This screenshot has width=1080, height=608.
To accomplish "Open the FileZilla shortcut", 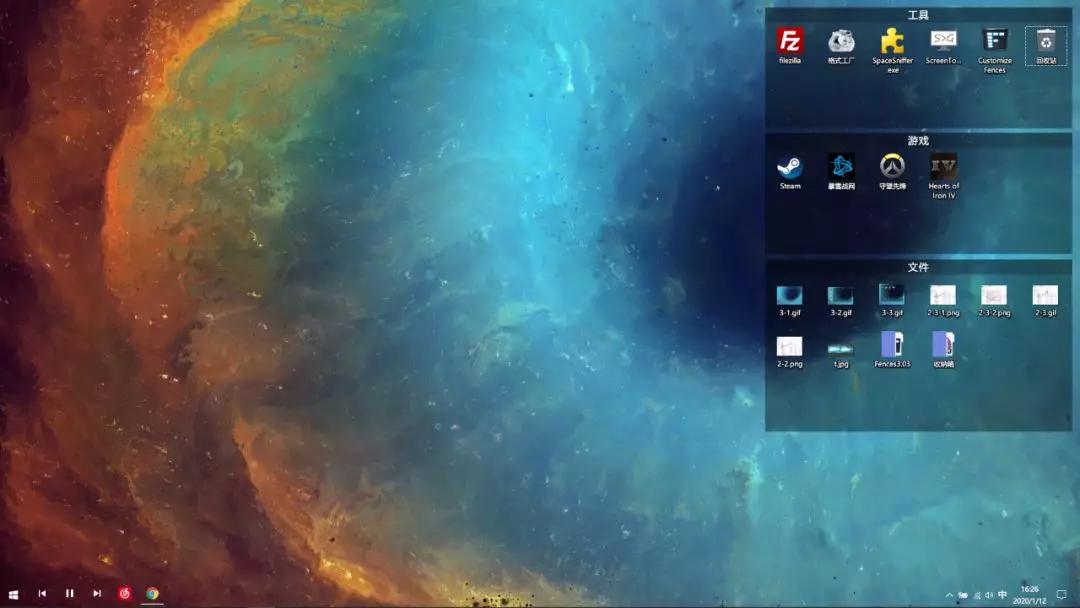I will coord(790,42).
